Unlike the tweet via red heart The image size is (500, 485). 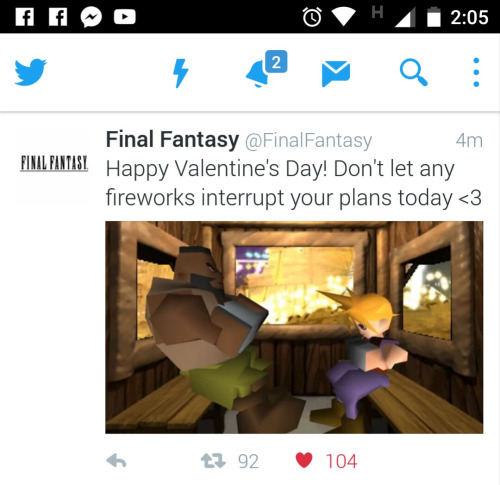[x=304, y=460]
